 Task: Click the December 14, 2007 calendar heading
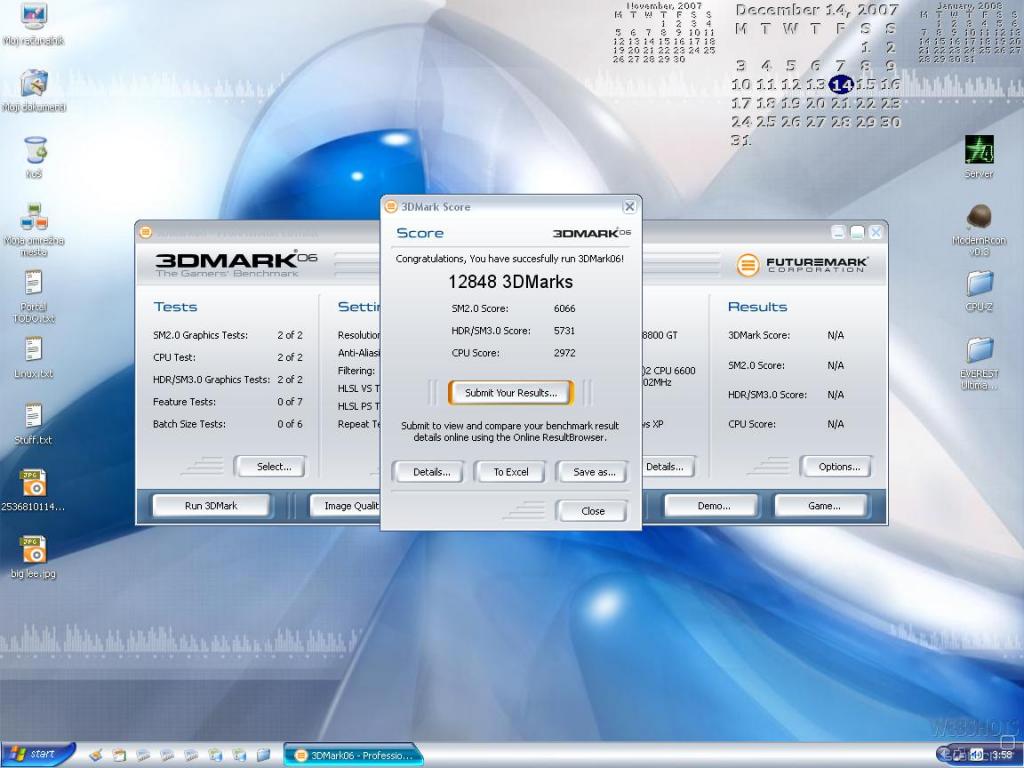tap(817, 10)
